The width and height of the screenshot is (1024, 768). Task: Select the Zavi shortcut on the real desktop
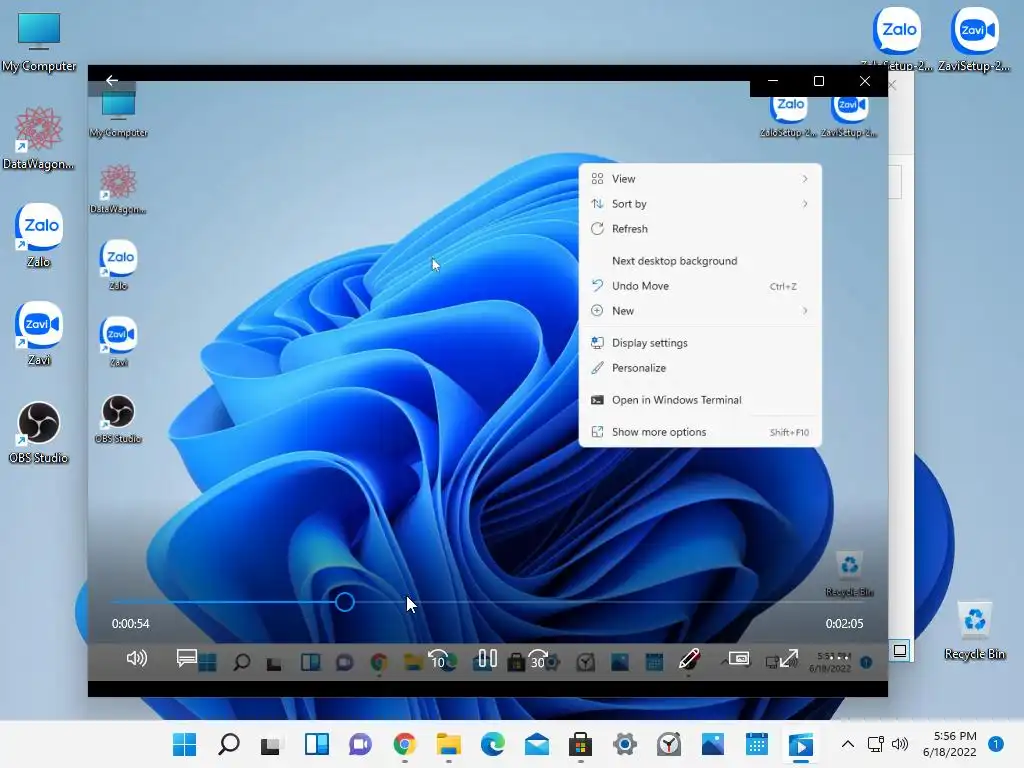[x=39, y=334]
